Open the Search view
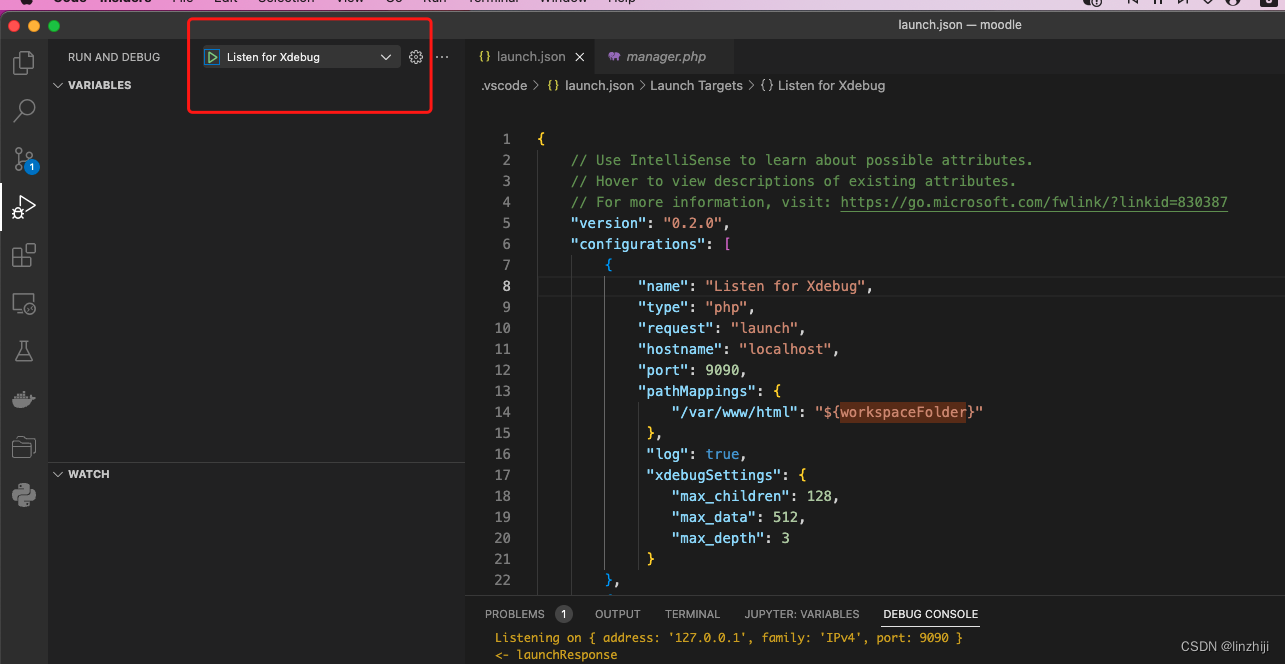This screenshot has width=1285, height=664. coord(23,110)
